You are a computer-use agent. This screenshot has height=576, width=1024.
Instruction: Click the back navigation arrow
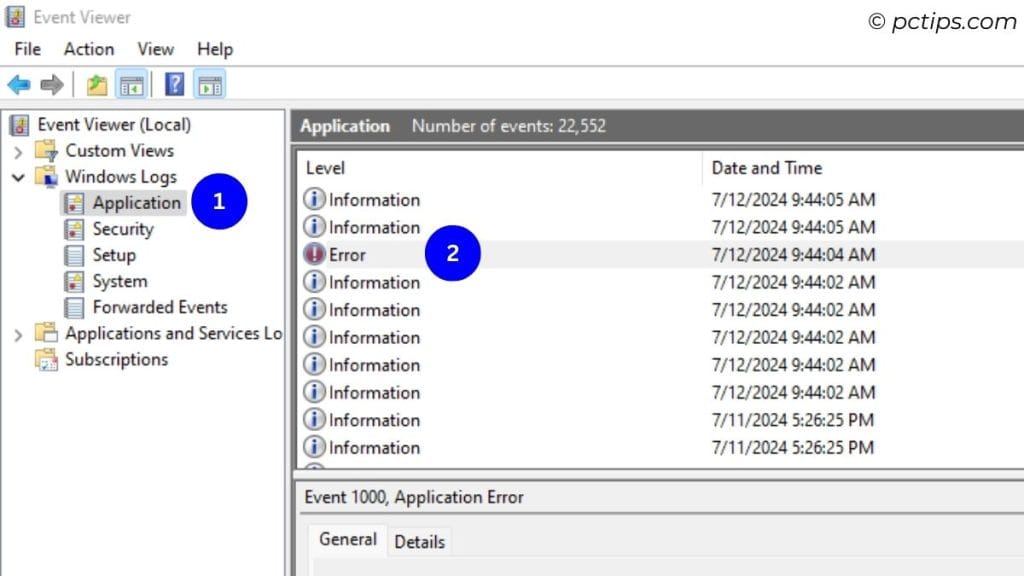pos(18,84)
